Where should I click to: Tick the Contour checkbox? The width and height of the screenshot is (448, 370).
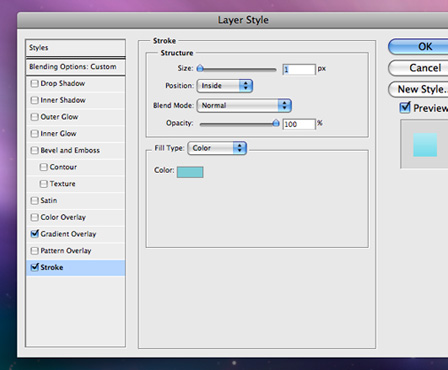(x=43, y=167)
